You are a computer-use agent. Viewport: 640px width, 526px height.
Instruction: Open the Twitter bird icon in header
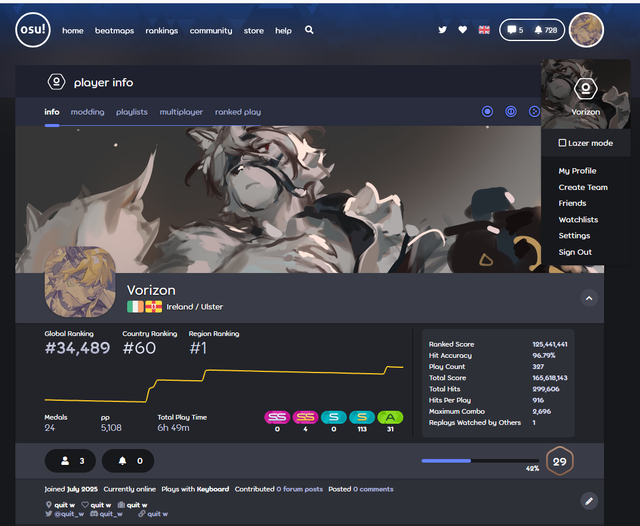point(442,30)
